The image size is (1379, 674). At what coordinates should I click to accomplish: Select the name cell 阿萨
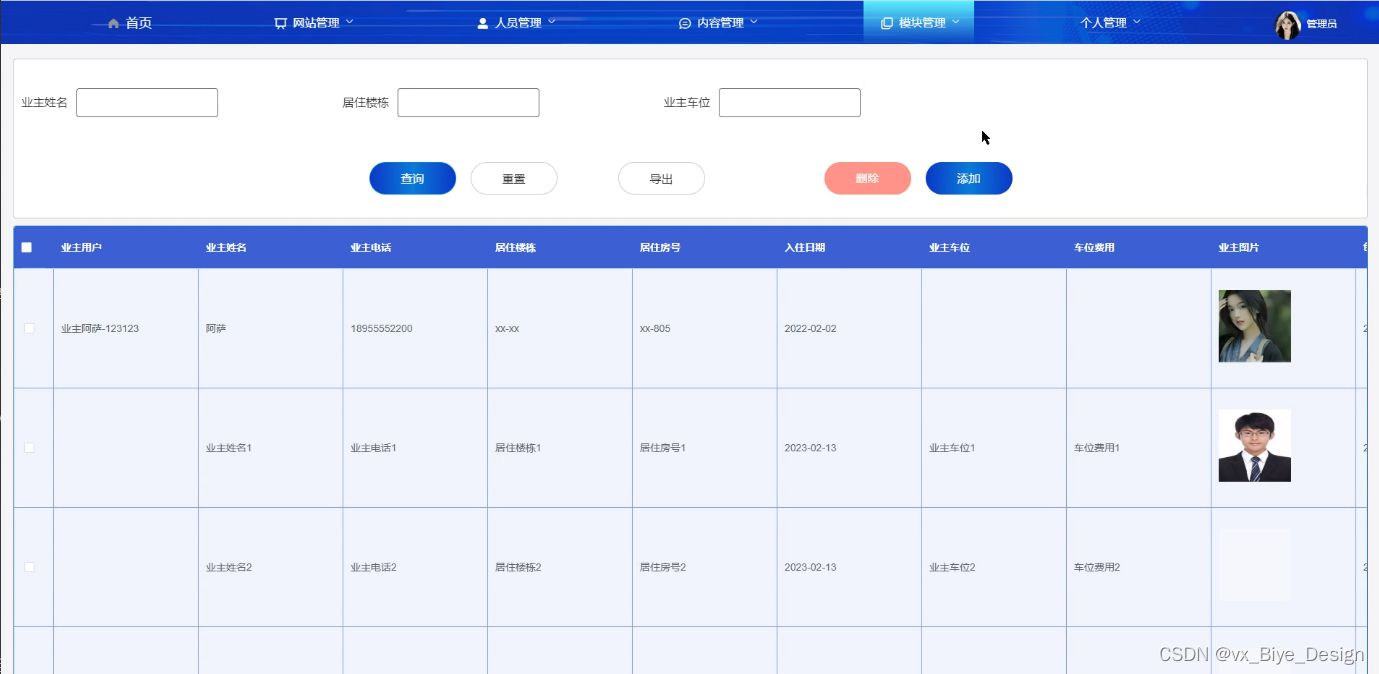(x=216, y=328)
